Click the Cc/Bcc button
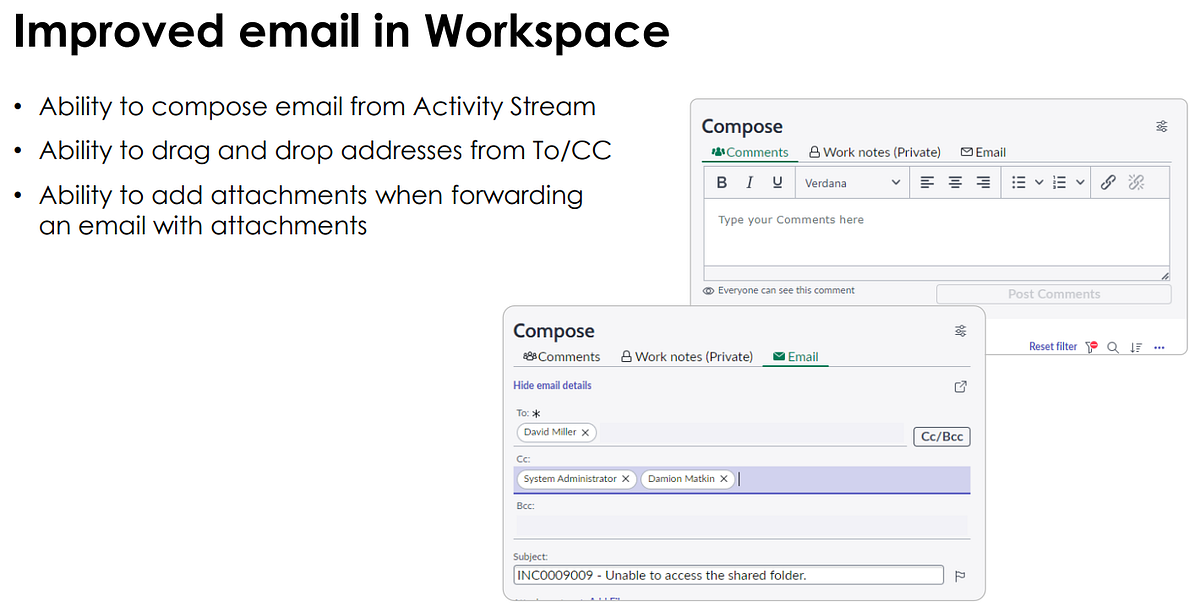 coord(941,436)
